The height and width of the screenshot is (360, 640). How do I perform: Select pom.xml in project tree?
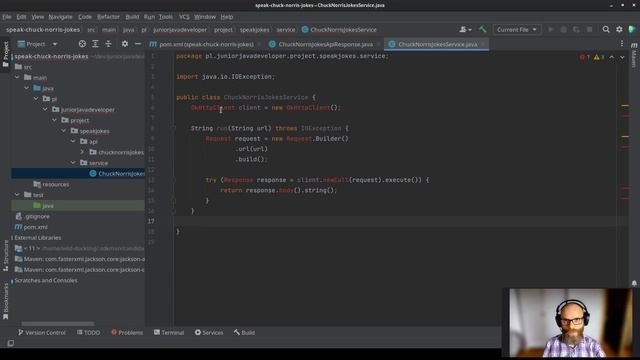(31, 227)
